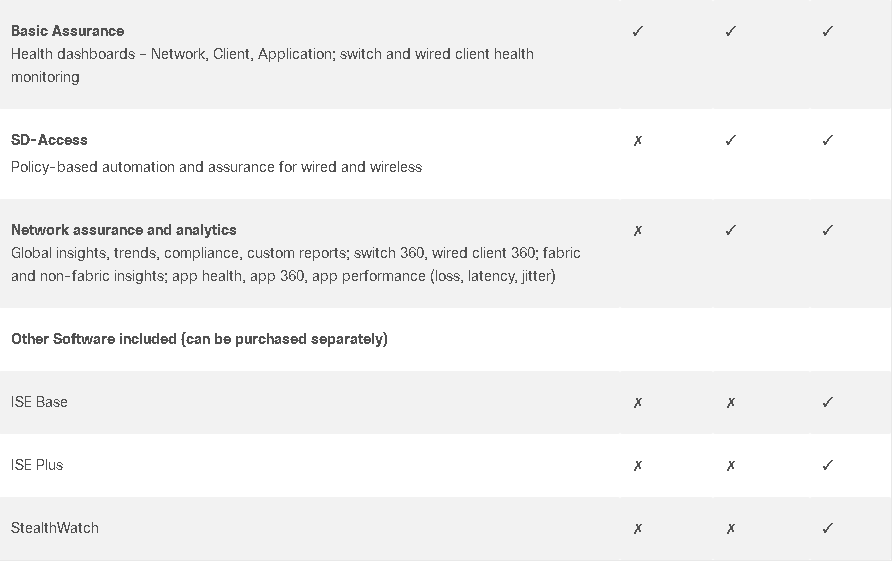The height and width of the screenshot is (561, 893).
Task: Select the Basic Assurance heading
Action: pyautogui.click(x=67, y=31)
